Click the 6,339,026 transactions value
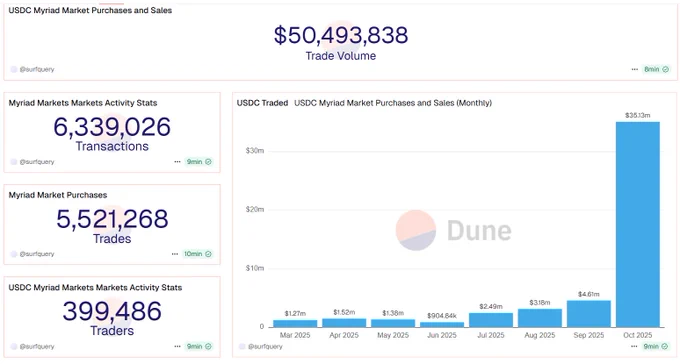 [112, 127]
